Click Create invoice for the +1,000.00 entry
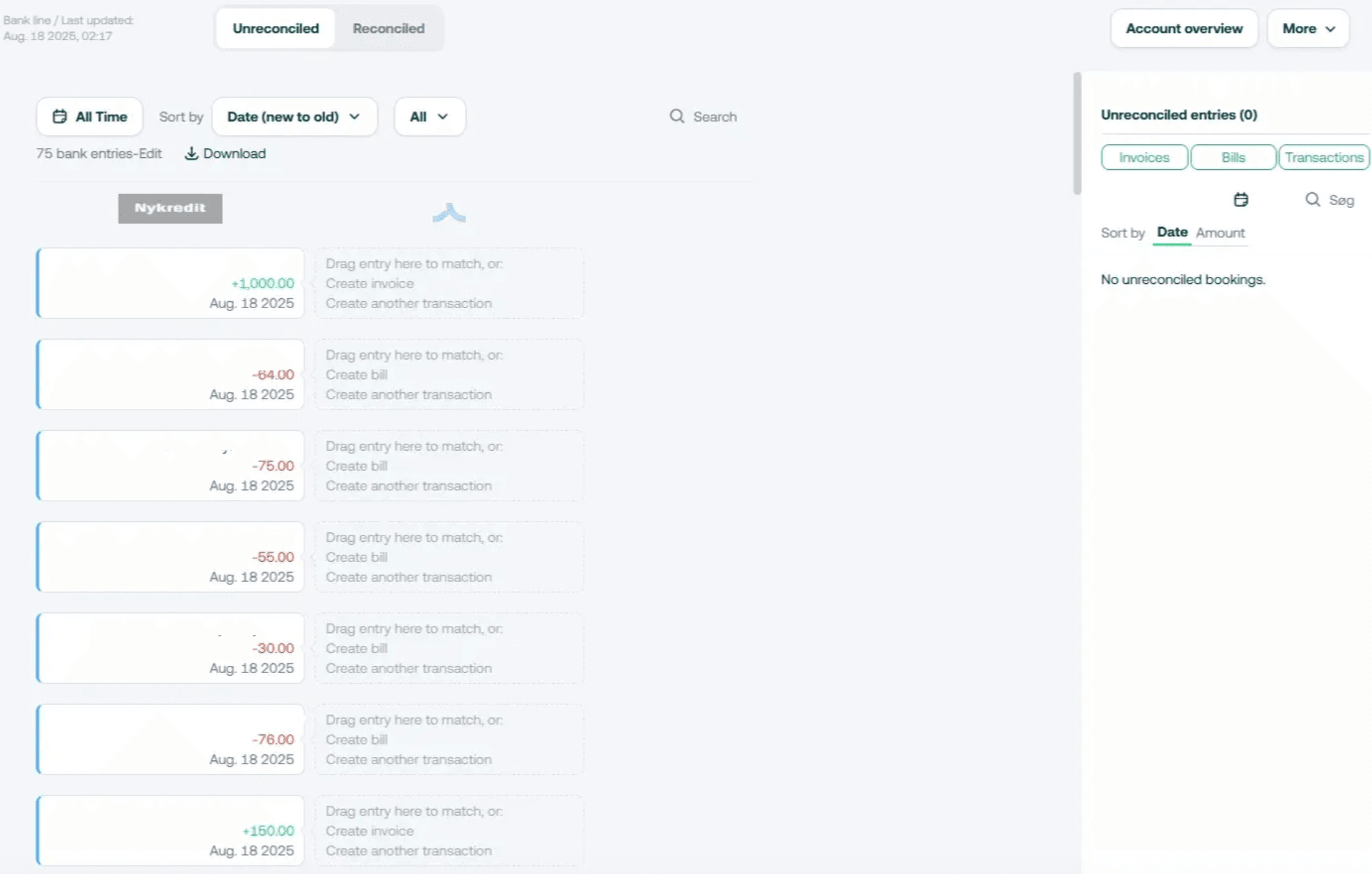 point(370,283)
